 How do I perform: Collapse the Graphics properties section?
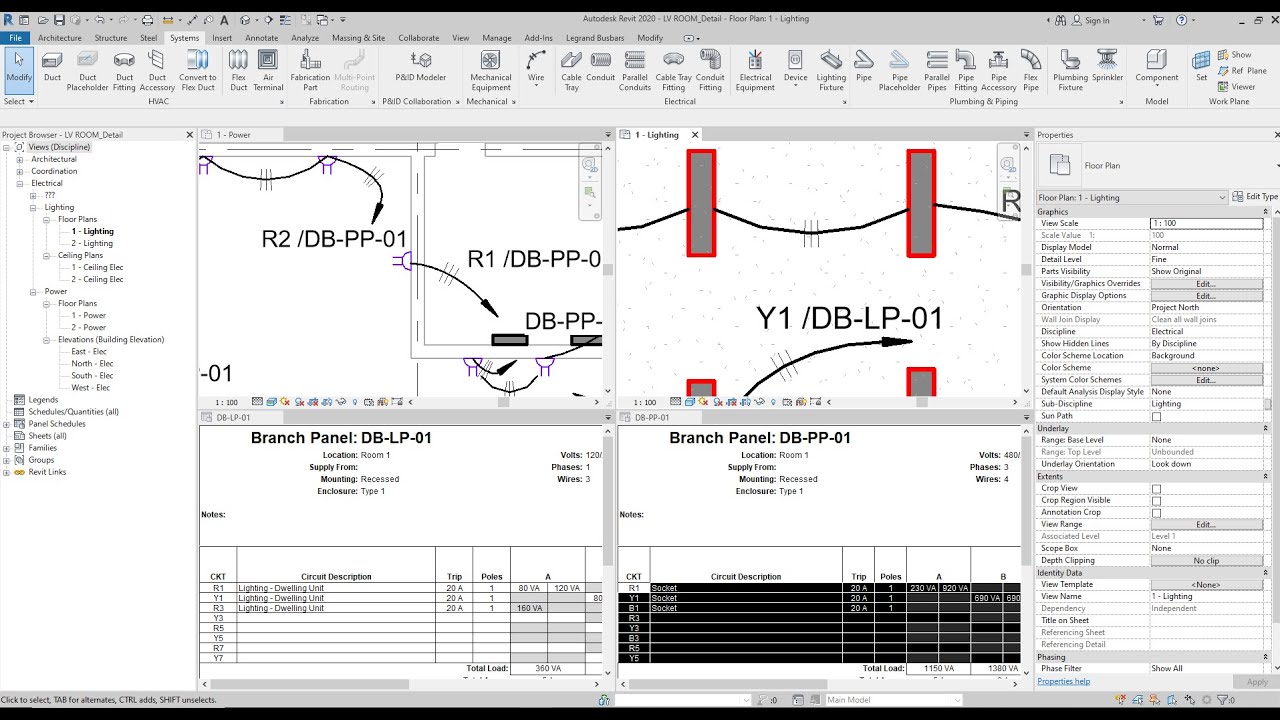[1266, 212]
